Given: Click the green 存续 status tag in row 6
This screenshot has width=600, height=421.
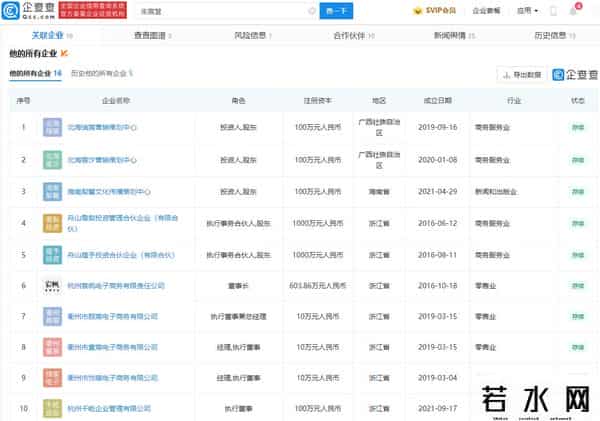Looking at the screenshot, I should click(x=578, y=286).
